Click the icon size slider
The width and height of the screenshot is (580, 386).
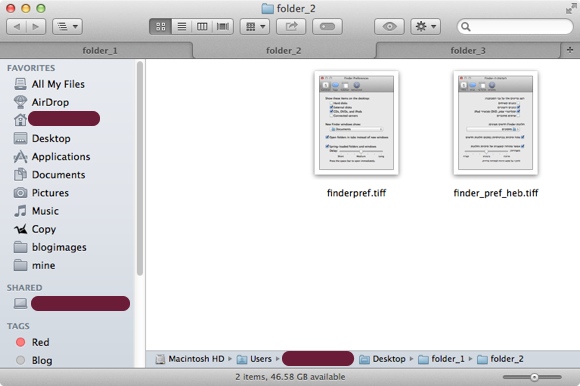tap(532, 377)
